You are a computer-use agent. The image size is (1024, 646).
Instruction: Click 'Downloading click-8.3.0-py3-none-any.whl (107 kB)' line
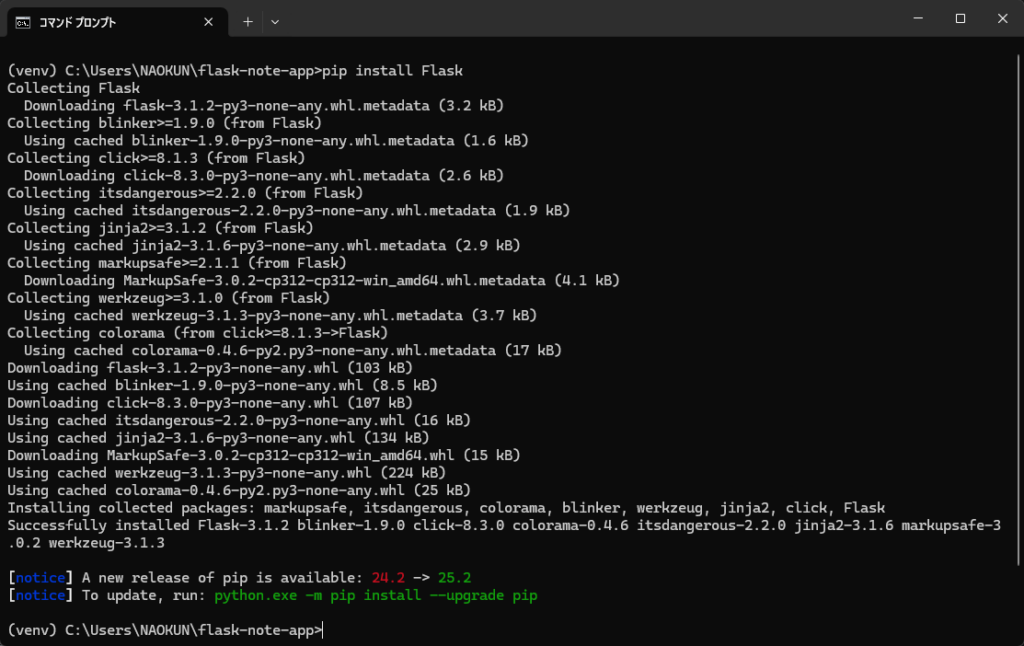(210, 402)
